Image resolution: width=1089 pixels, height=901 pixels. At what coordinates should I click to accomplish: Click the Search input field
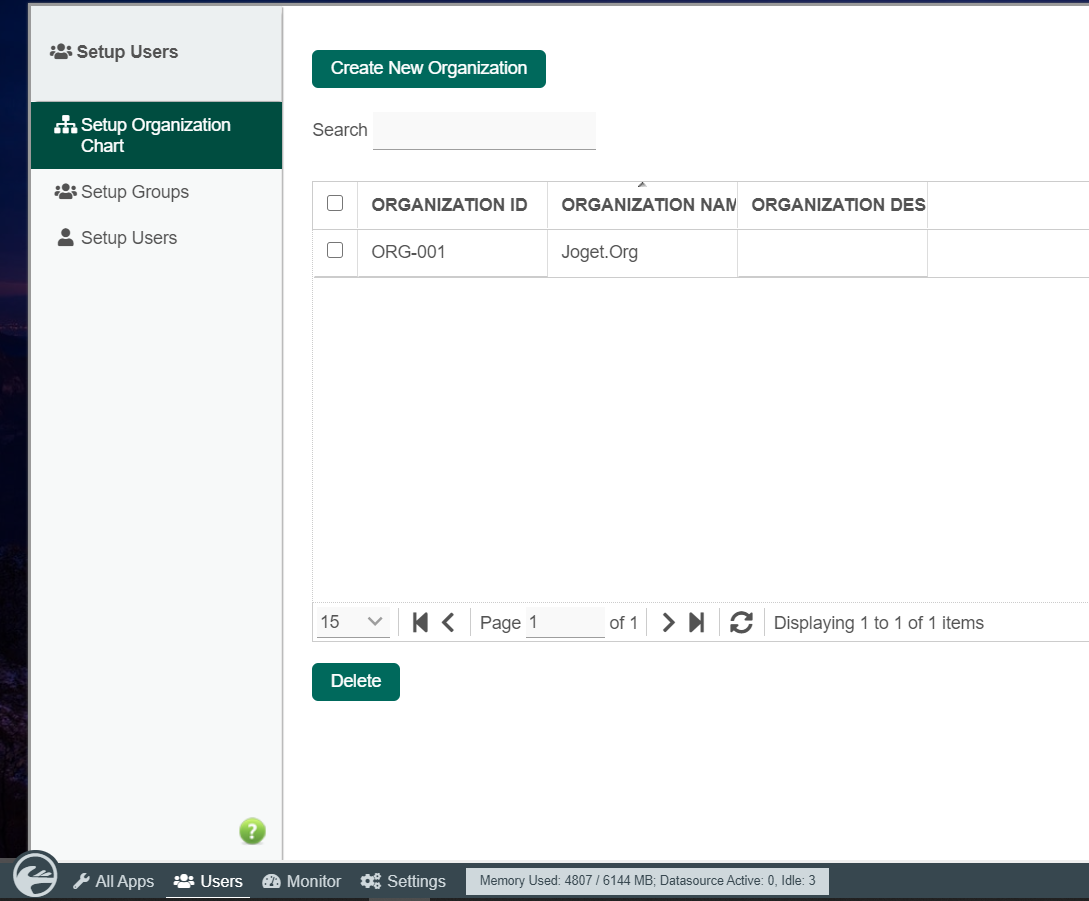pos(484,131)
